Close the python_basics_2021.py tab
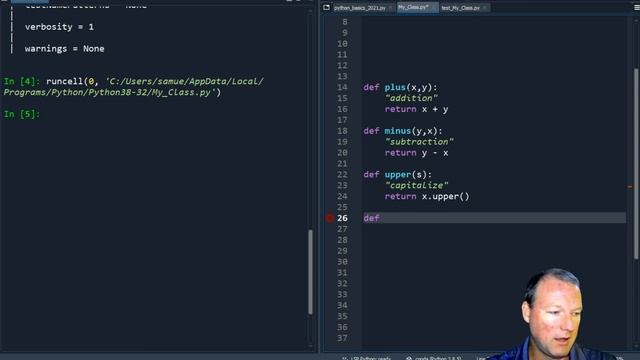The image size is (640, 360). point(391,8)
